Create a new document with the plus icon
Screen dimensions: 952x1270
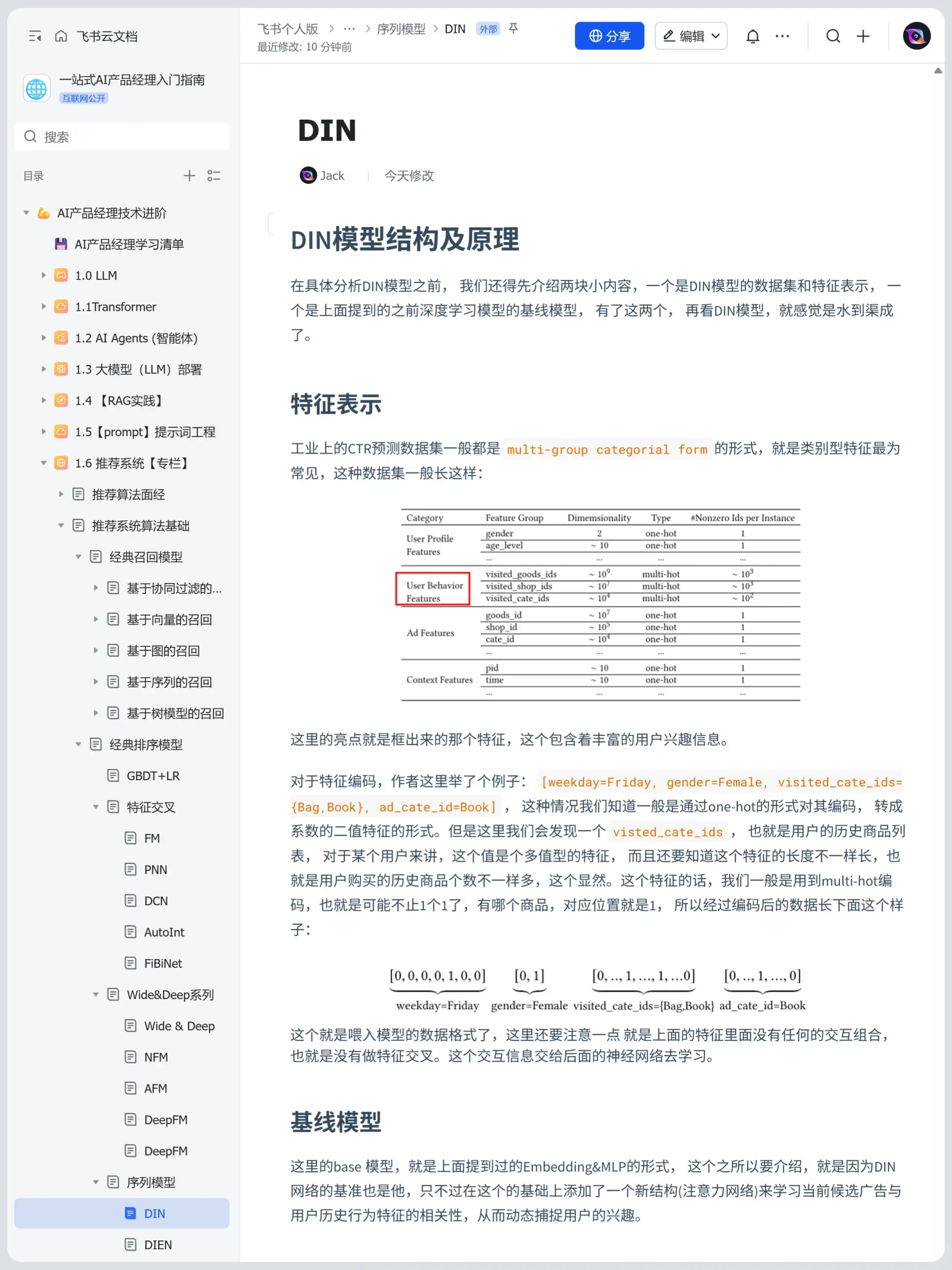pyautogui.click(x=863, y=36)
